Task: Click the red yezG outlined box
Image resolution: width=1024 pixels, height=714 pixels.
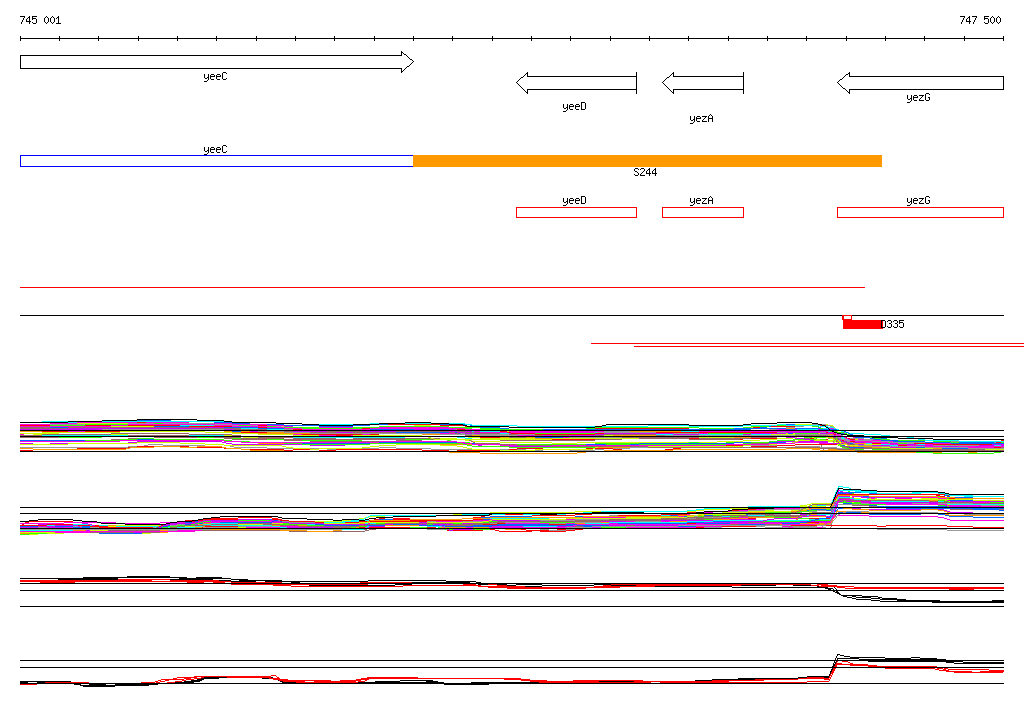Action: 920,212
